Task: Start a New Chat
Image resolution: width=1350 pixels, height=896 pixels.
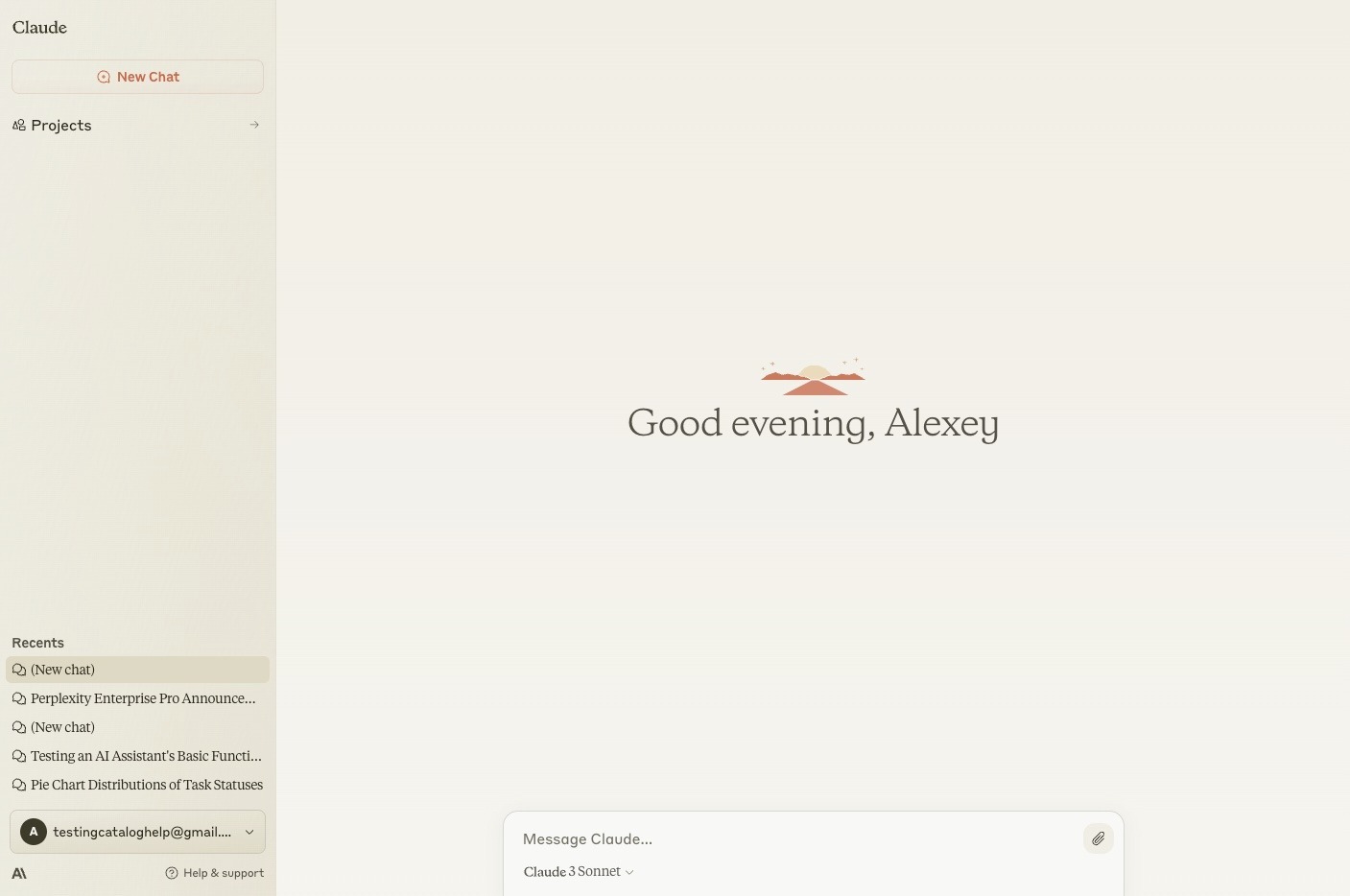Action: [137, 77]
